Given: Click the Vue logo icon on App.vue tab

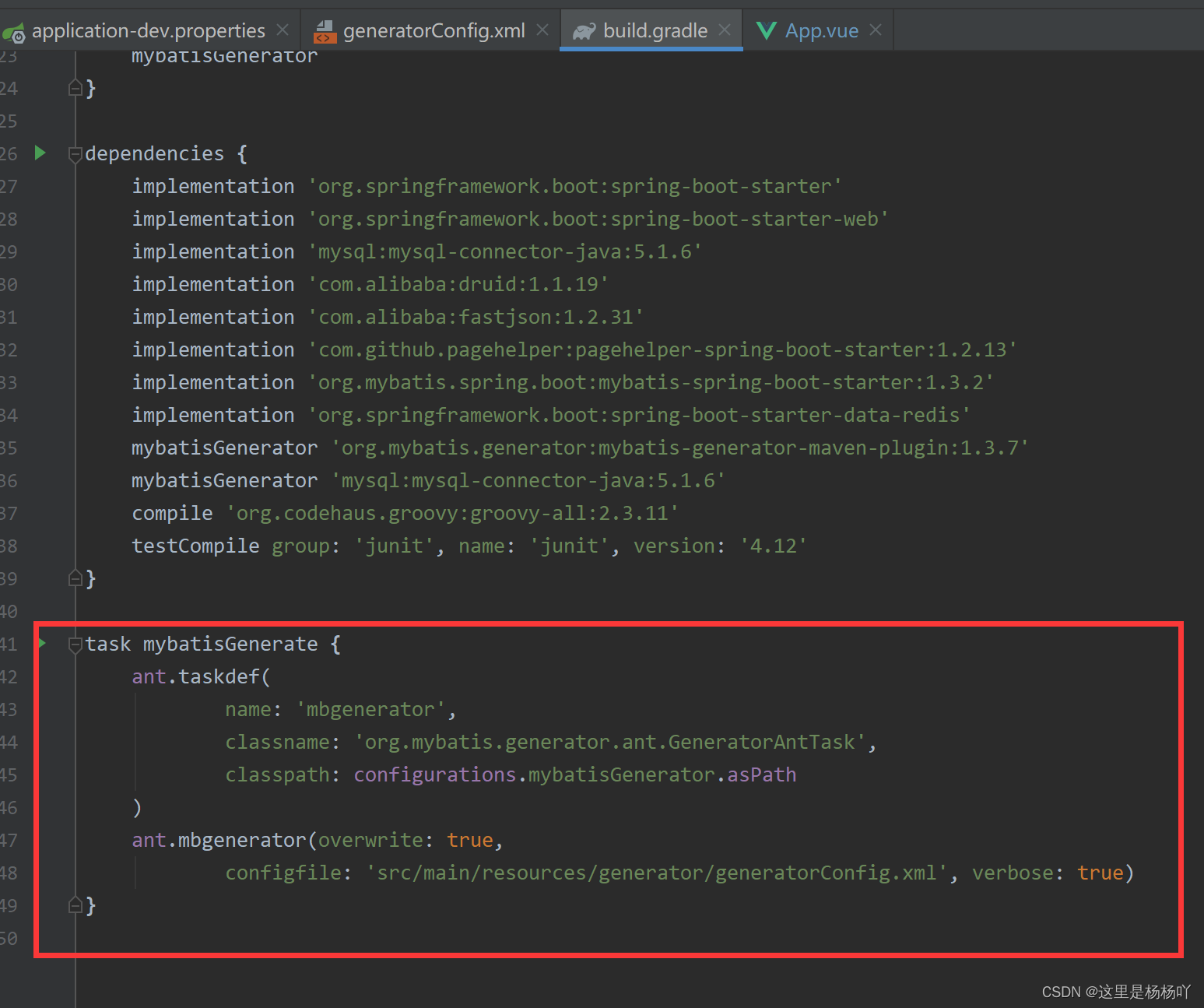Looking at the screenshot, I should tap(767, 30).
